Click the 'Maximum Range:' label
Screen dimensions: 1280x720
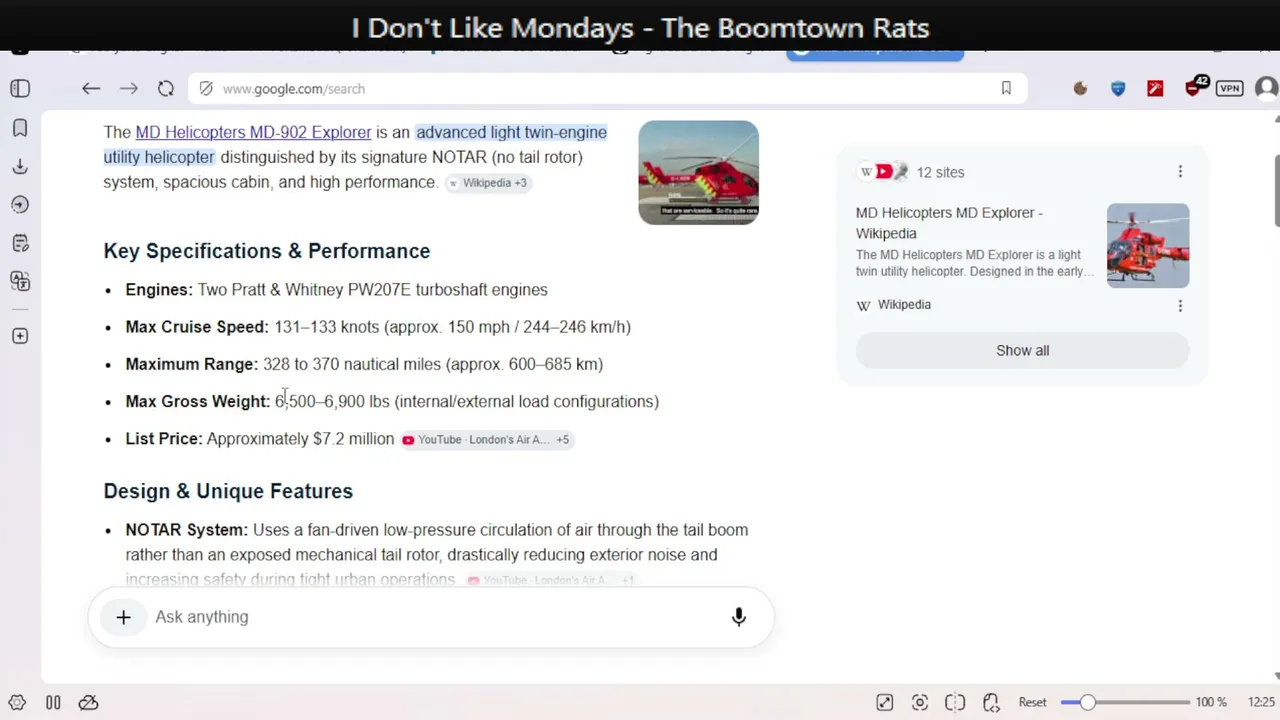pyautogui.click(x=192, y=364)
